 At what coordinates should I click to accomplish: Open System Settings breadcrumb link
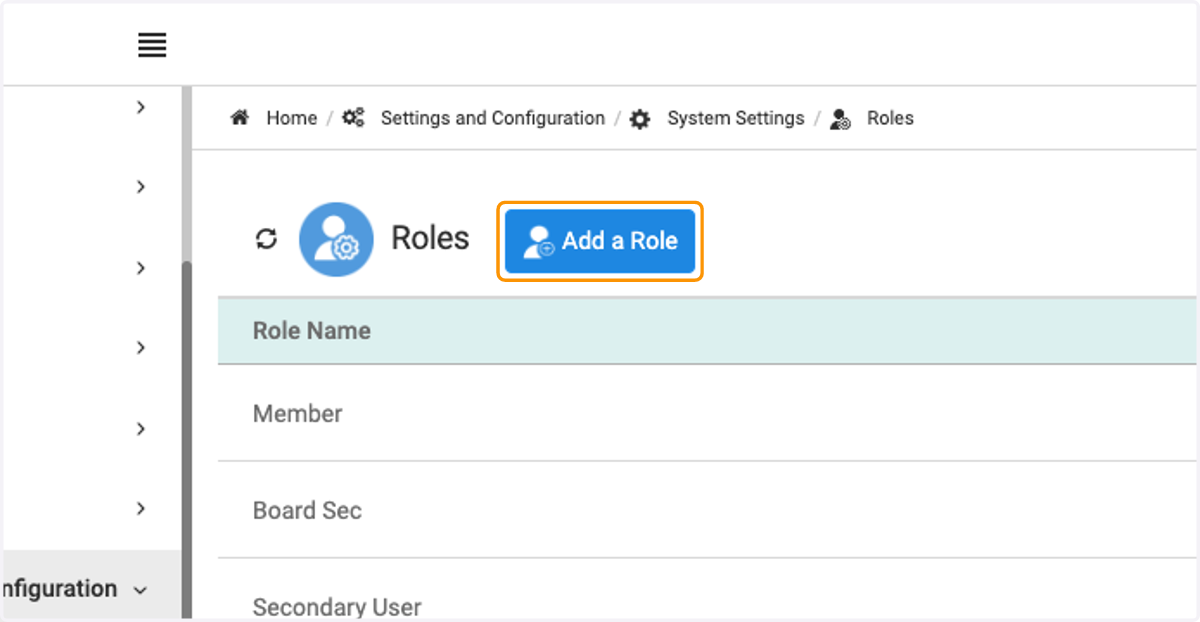pos(736,118)
